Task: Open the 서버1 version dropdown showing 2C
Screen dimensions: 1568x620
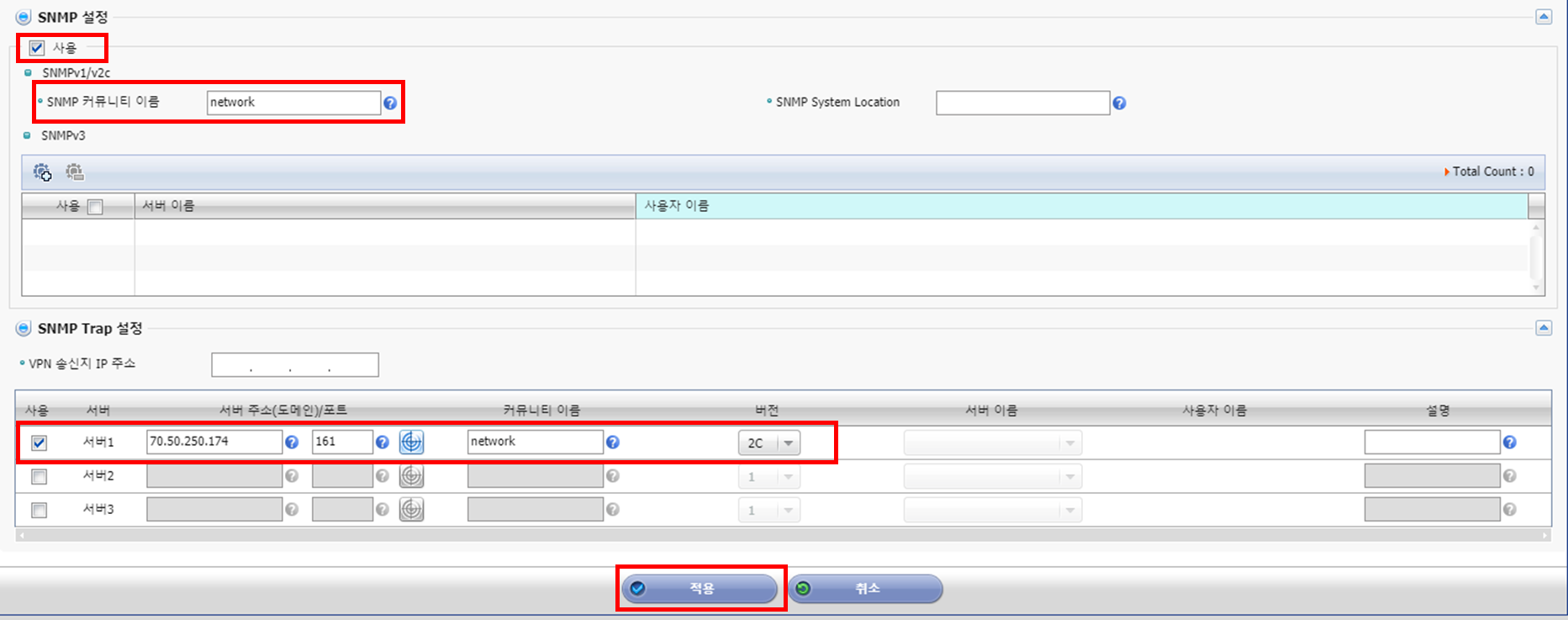Action: (769, 442)
